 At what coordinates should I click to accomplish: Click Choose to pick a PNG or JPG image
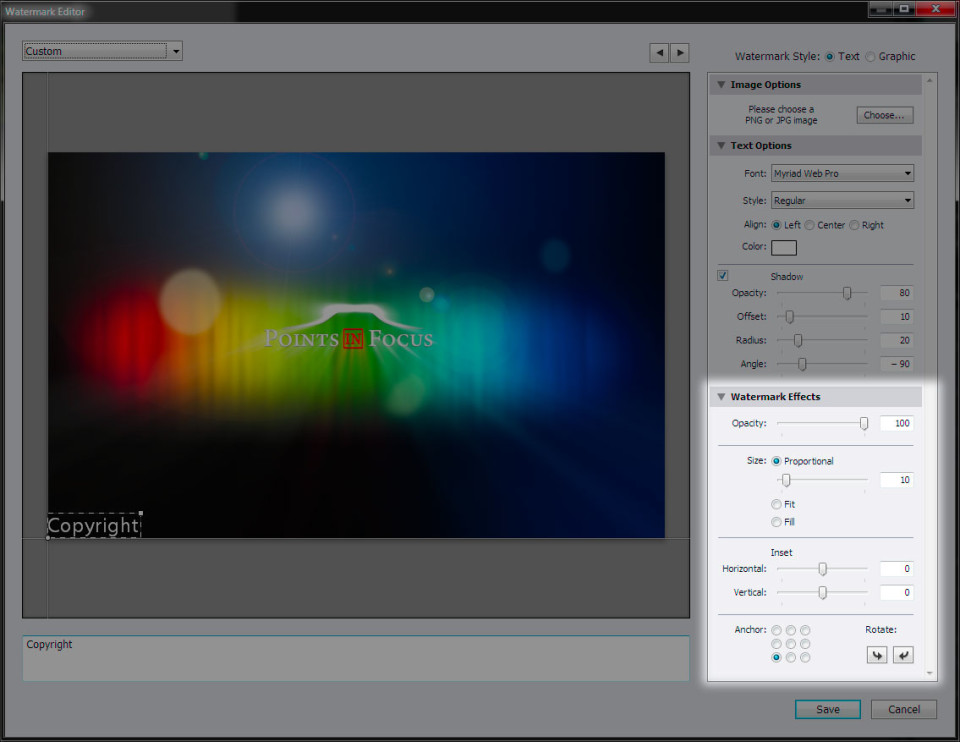(884, 114)
